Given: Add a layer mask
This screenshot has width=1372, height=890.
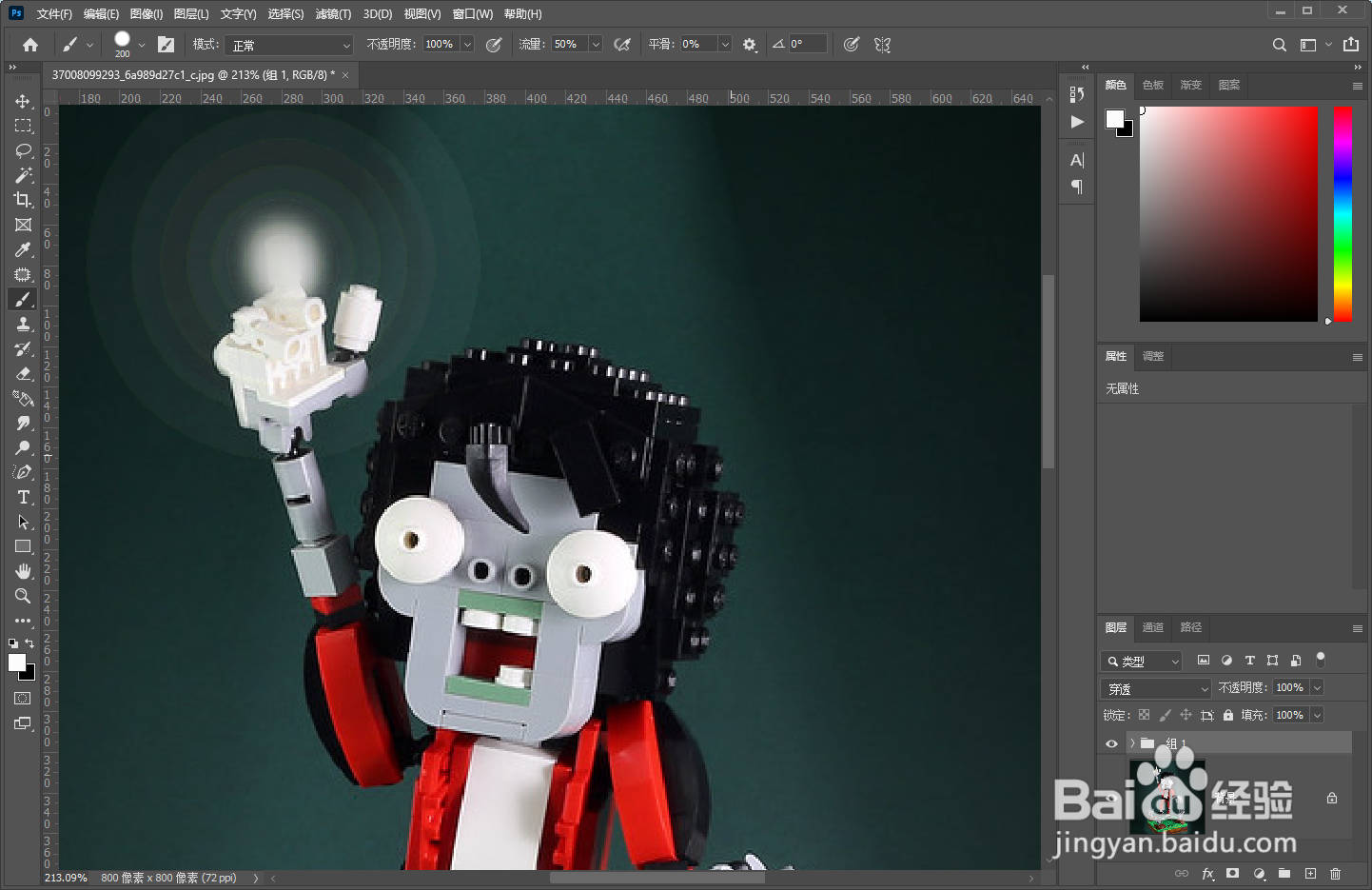Looking at the screenshot, I should point(1233,873).
